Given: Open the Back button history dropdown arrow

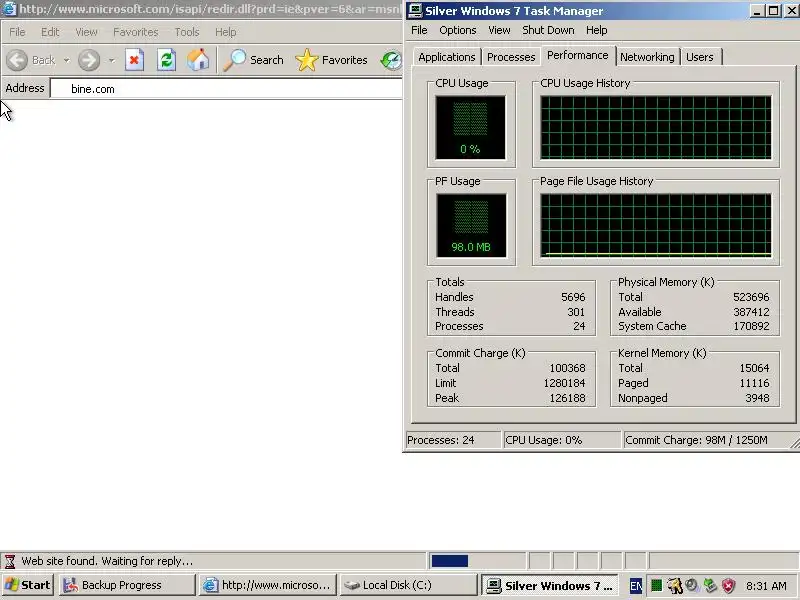Looking at the screenshot, I should (x=66, y=60).
